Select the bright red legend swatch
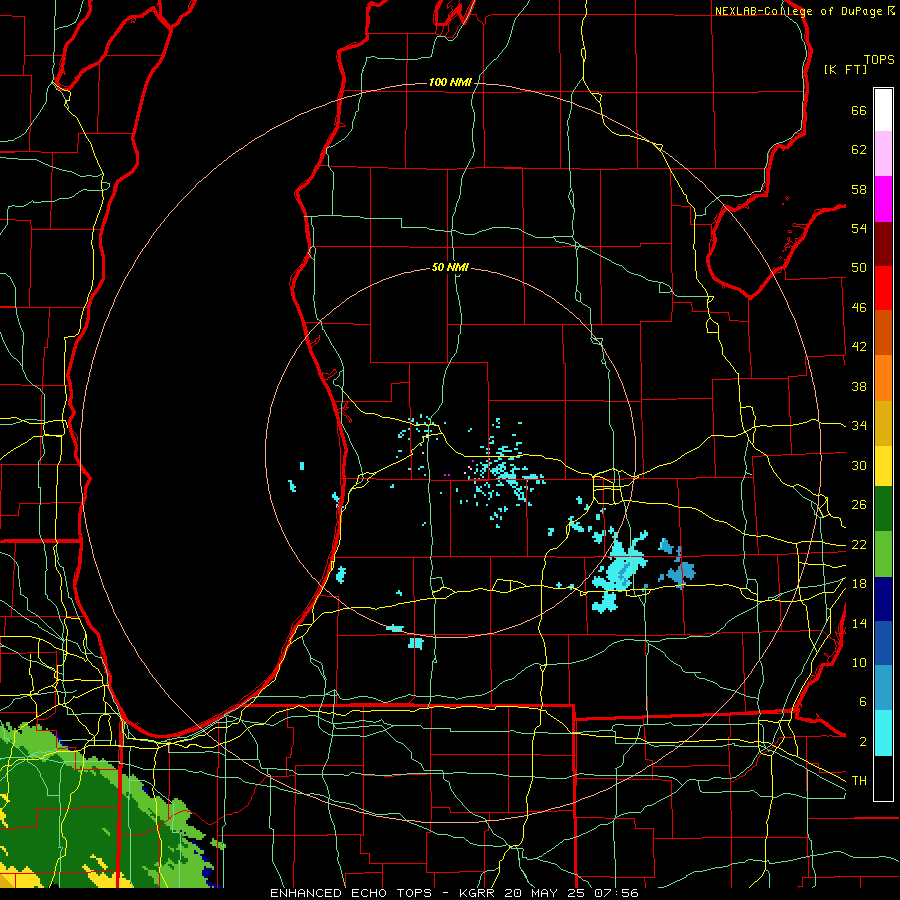This screenshot has height=900, width=900. pos(883,289)
